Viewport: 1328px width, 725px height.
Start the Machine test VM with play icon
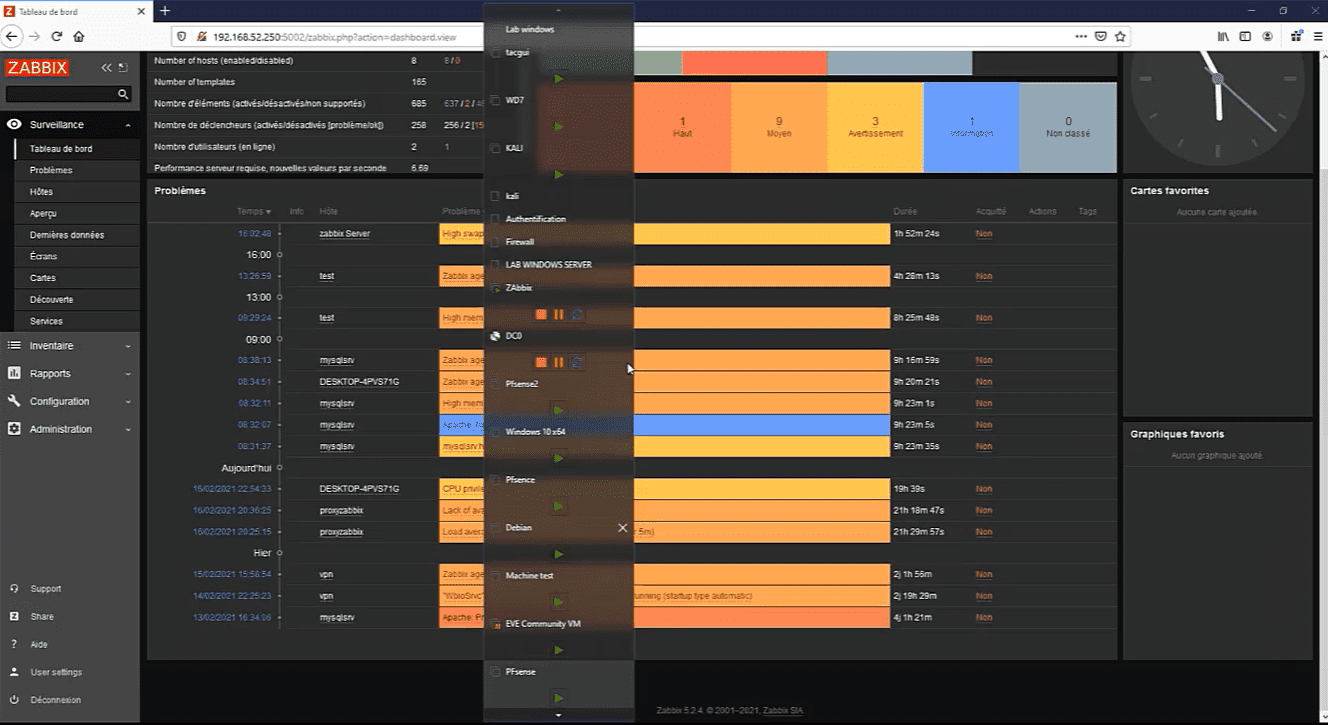(558, 602)
